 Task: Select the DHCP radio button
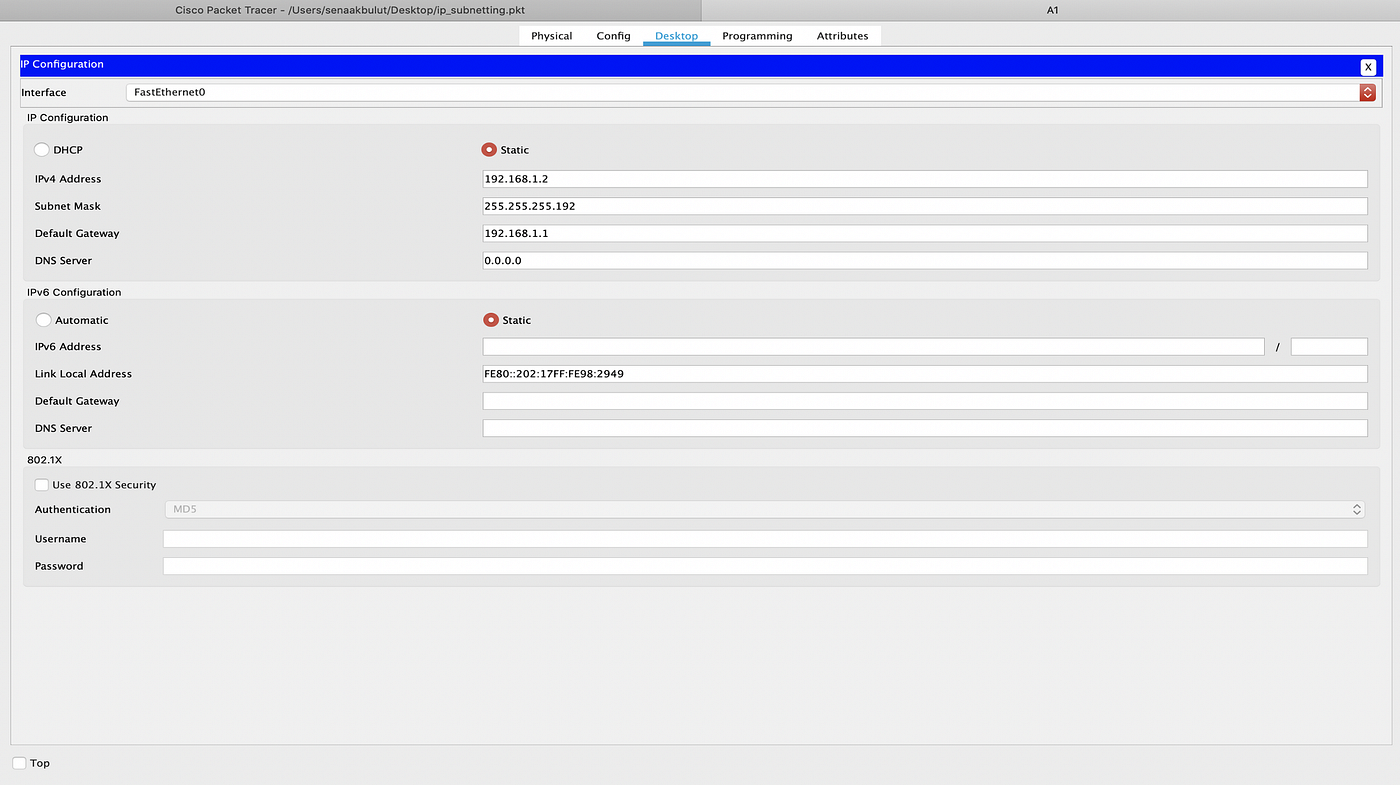42,150
